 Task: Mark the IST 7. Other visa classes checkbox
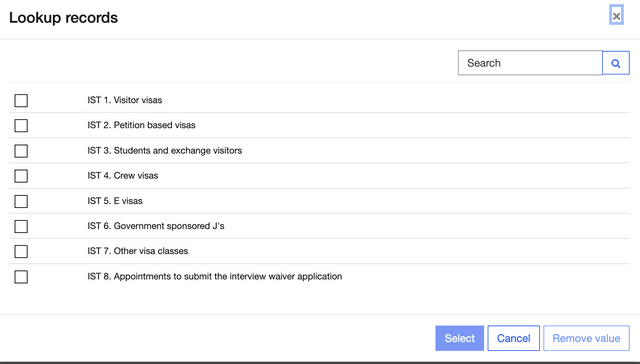pyautogui.click(x=21, y=251)
